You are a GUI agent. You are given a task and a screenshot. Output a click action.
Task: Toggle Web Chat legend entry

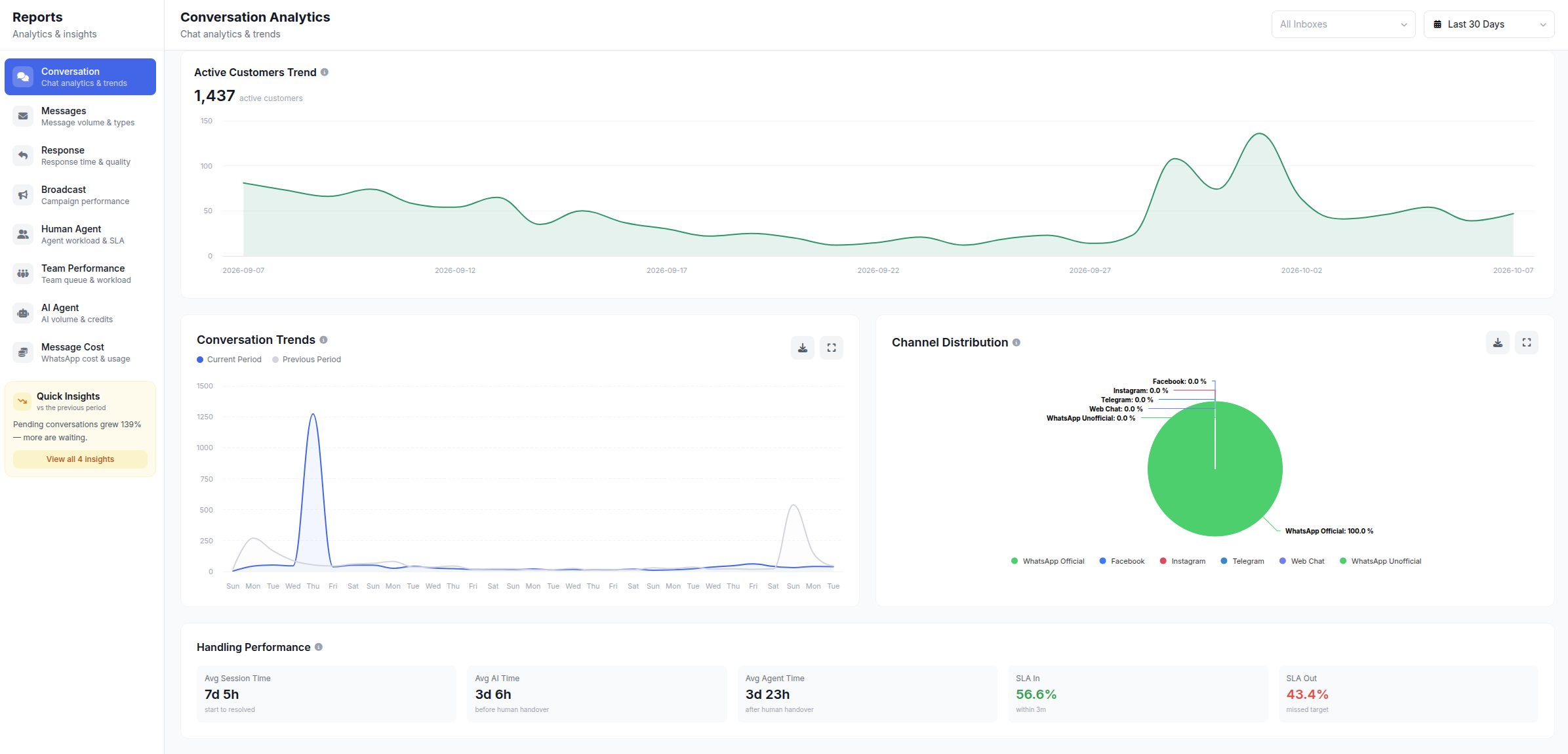[x=1302, y=561]
